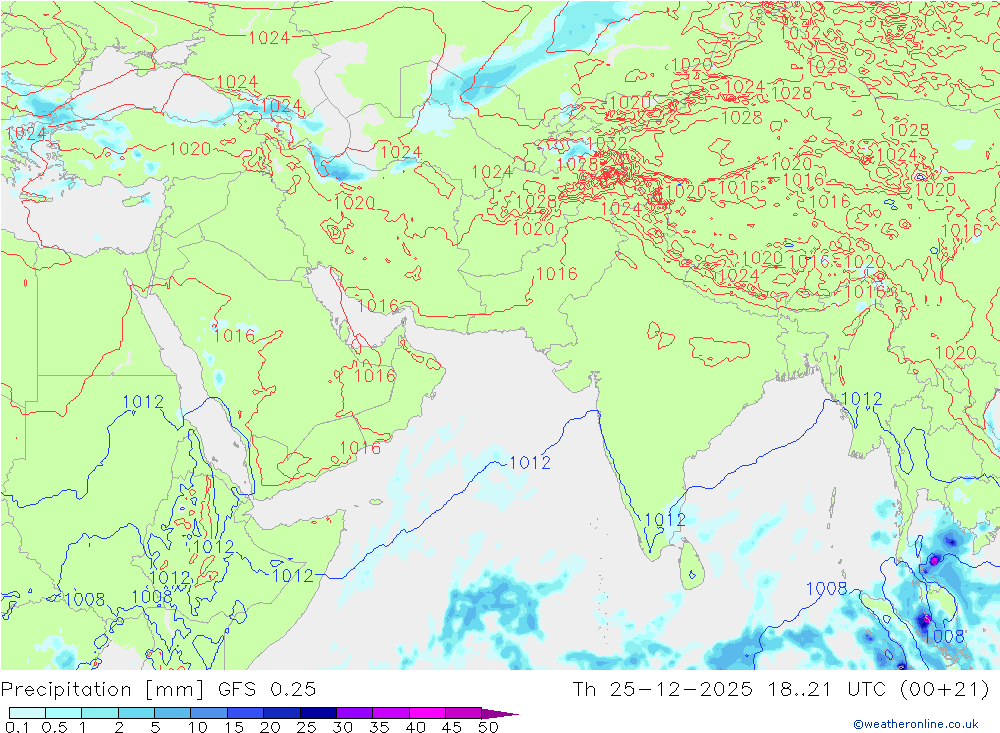Select the 25–30 mm navy legend swatch
1000x733 pixels.
318,713
